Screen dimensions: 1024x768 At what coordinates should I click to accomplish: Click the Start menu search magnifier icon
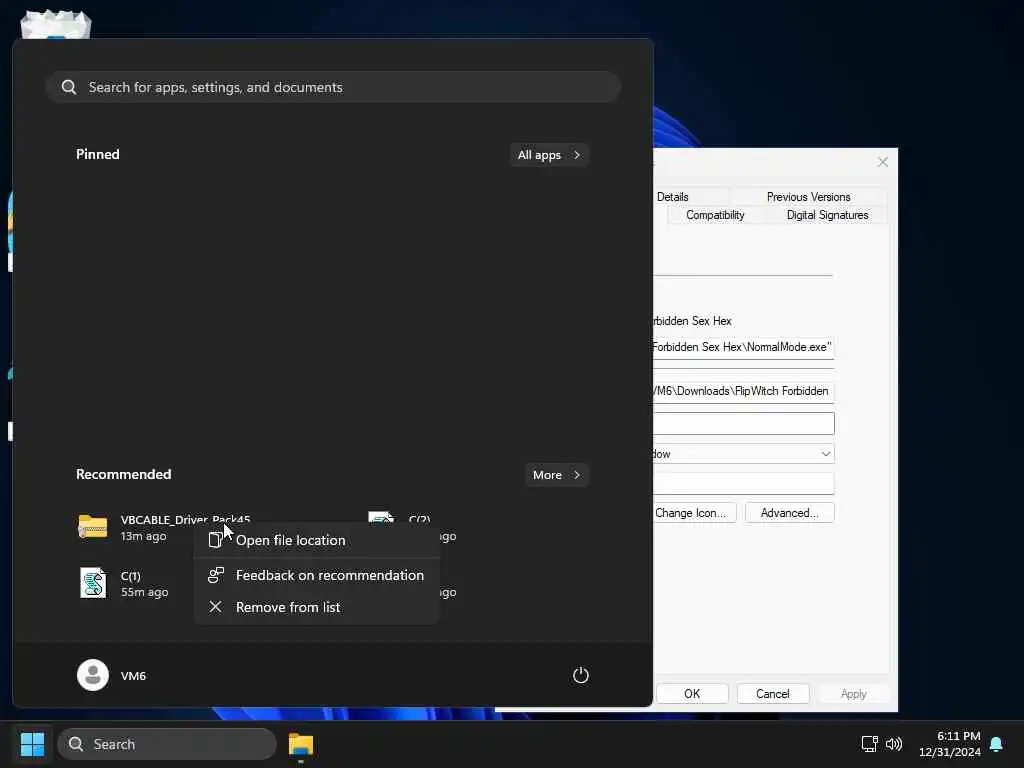pos(69,87)
